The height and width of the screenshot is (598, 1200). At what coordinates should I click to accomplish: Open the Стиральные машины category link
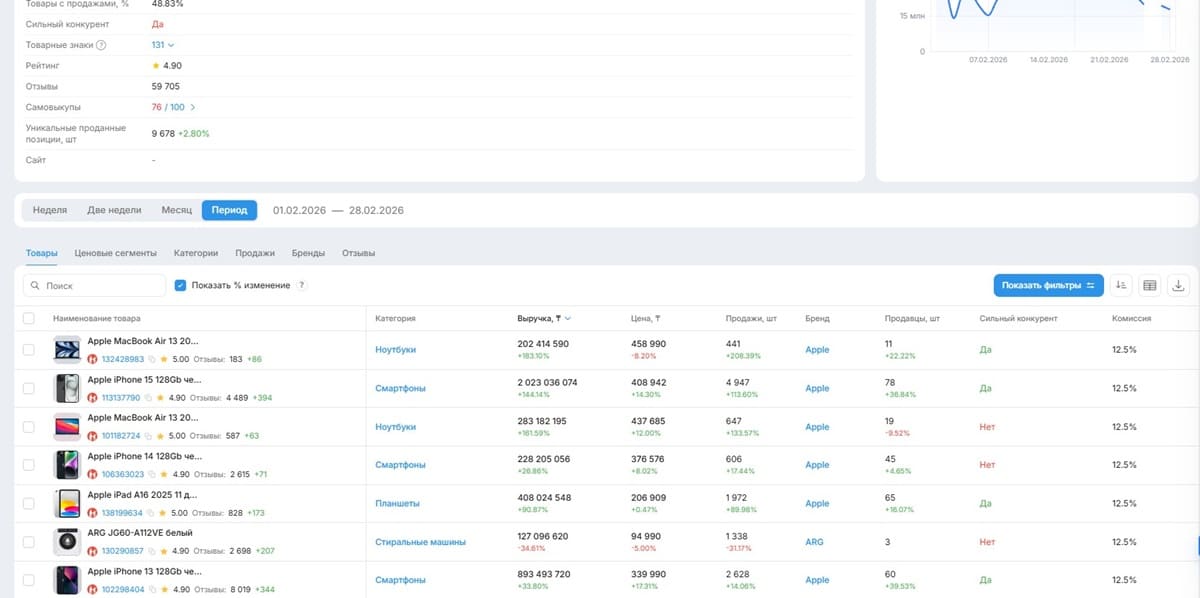[421, 542]
